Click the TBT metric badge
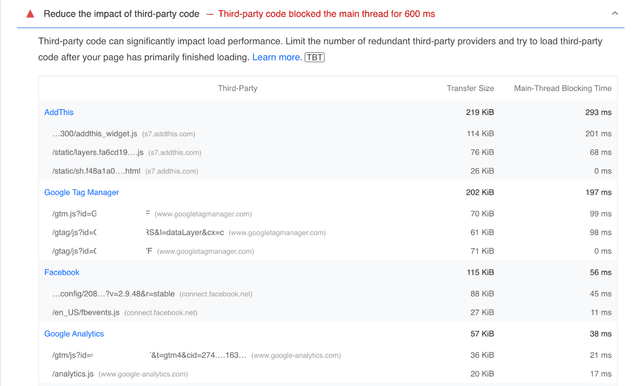 [315, 58]
